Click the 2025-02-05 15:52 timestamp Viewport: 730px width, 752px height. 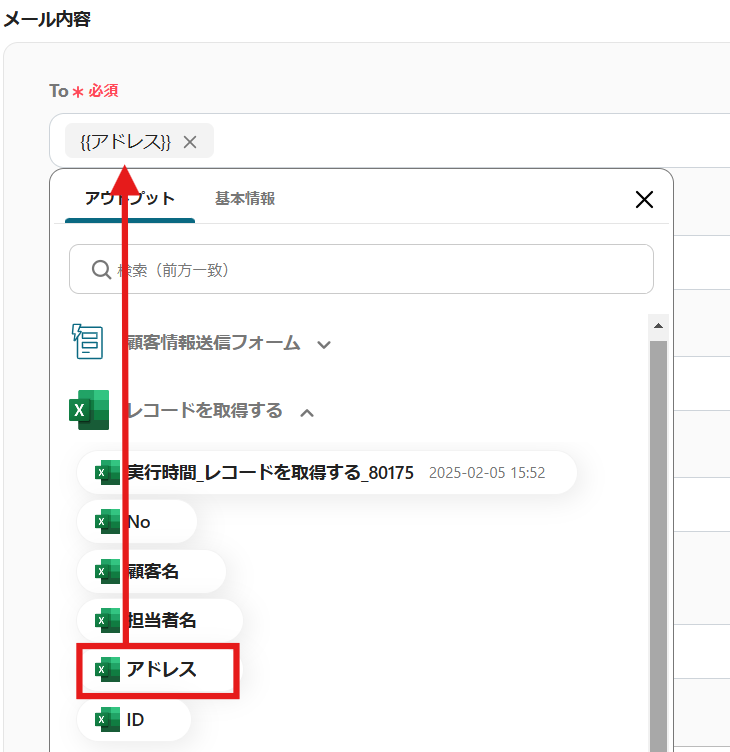click(x=487, y=473)
